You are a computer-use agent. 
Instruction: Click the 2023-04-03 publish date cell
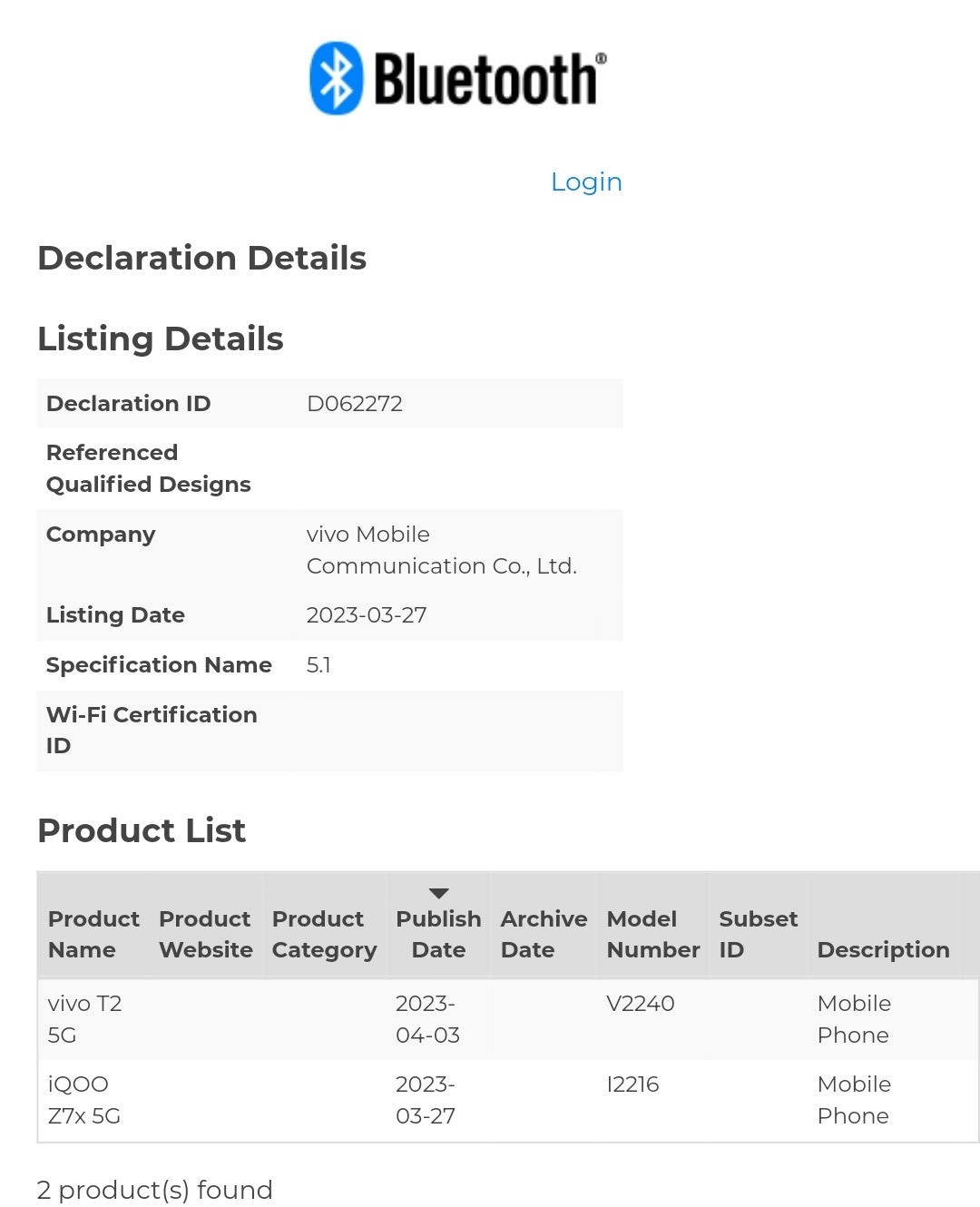pos(427,1018)
